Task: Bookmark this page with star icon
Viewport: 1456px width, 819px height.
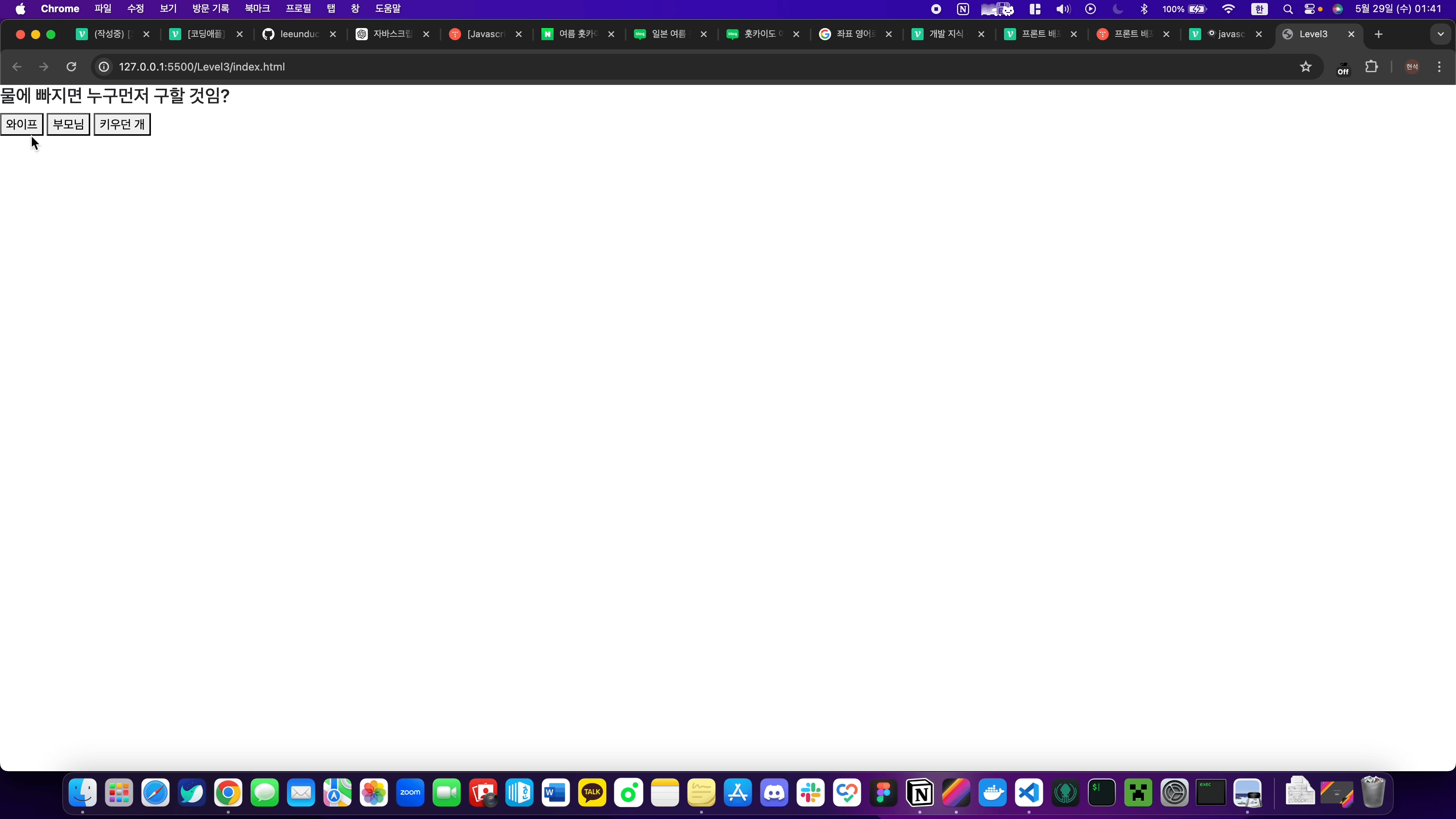Action: 1305,67
